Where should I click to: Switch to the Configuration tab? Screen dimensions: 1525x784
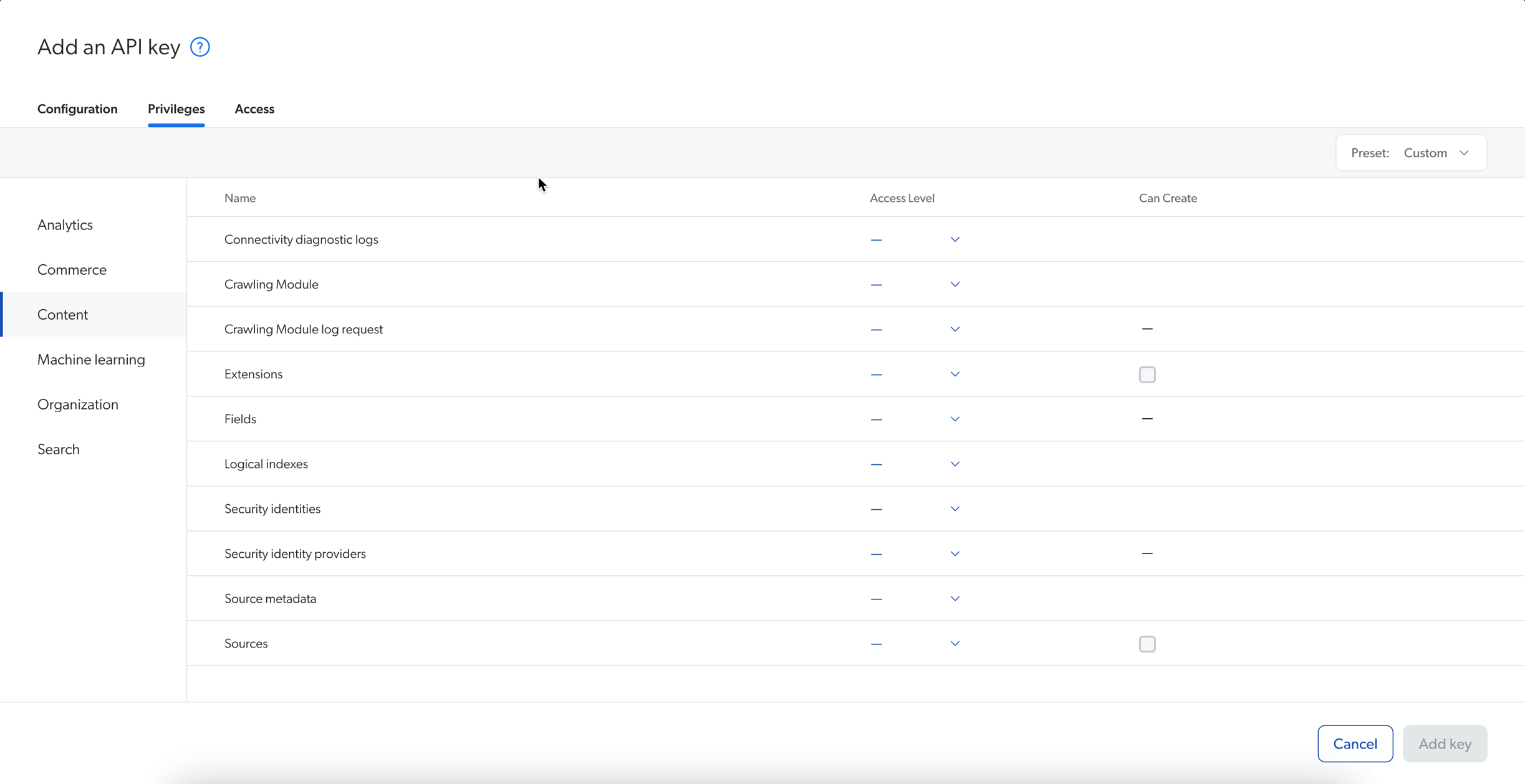click(77, 108)
